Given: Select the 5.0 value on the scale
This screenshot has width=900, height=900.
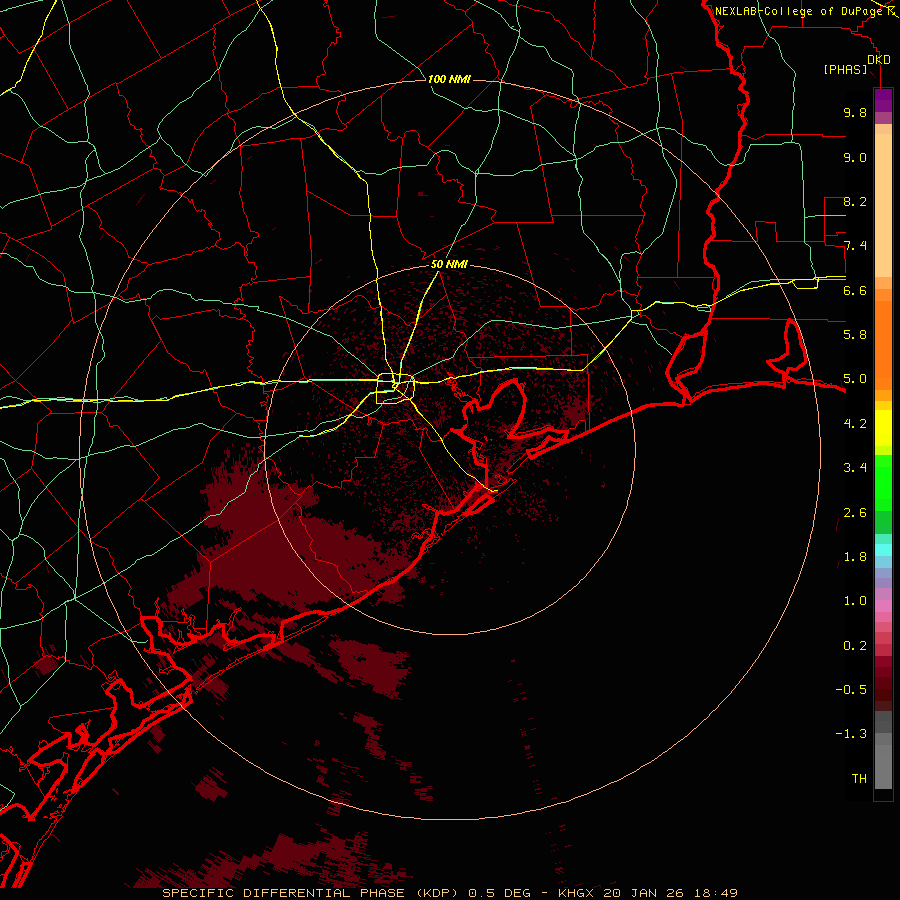Looking at the screenshot, I should click(855, 379).
